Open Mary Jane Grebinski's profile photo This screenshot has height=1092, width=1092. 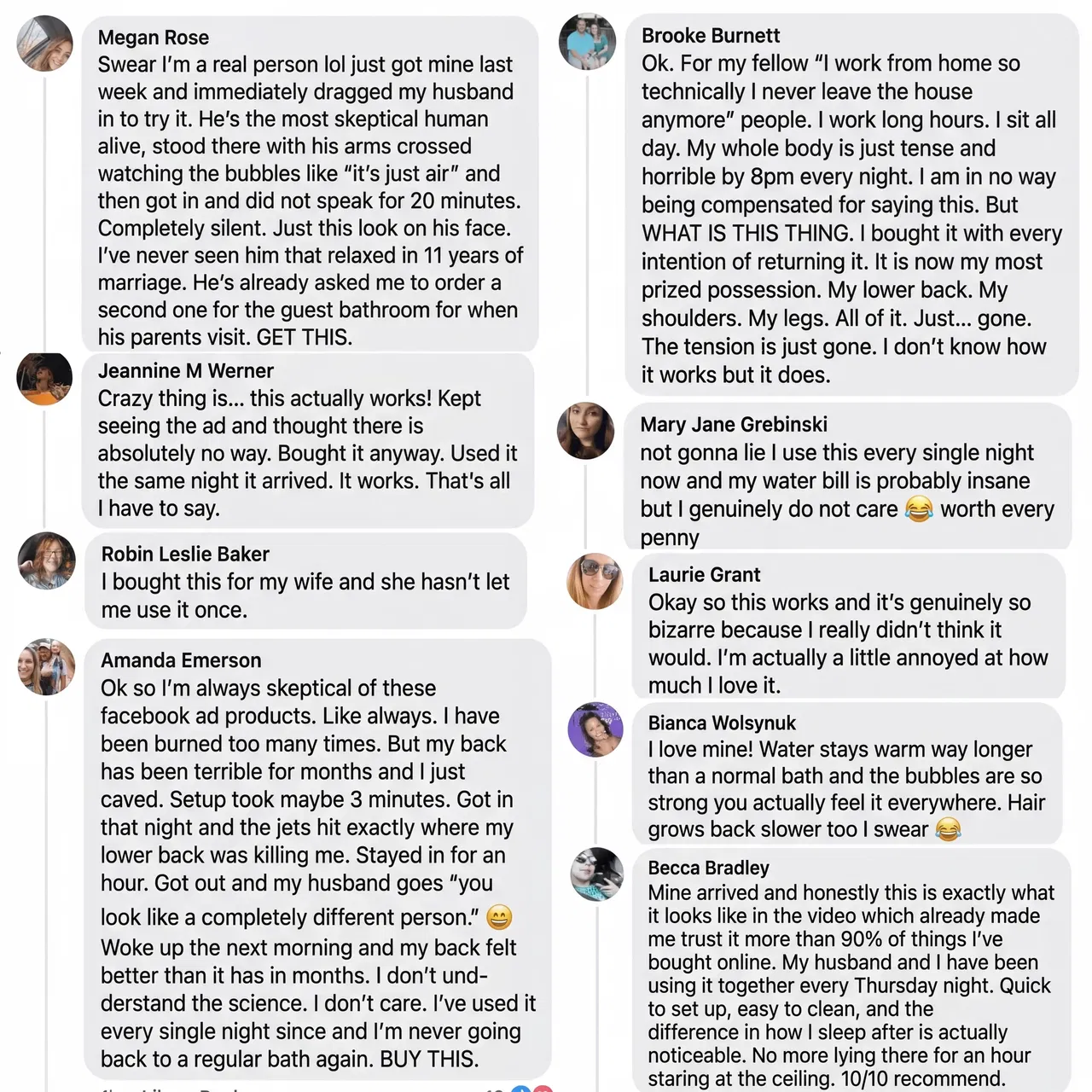(x=585, y=430)
